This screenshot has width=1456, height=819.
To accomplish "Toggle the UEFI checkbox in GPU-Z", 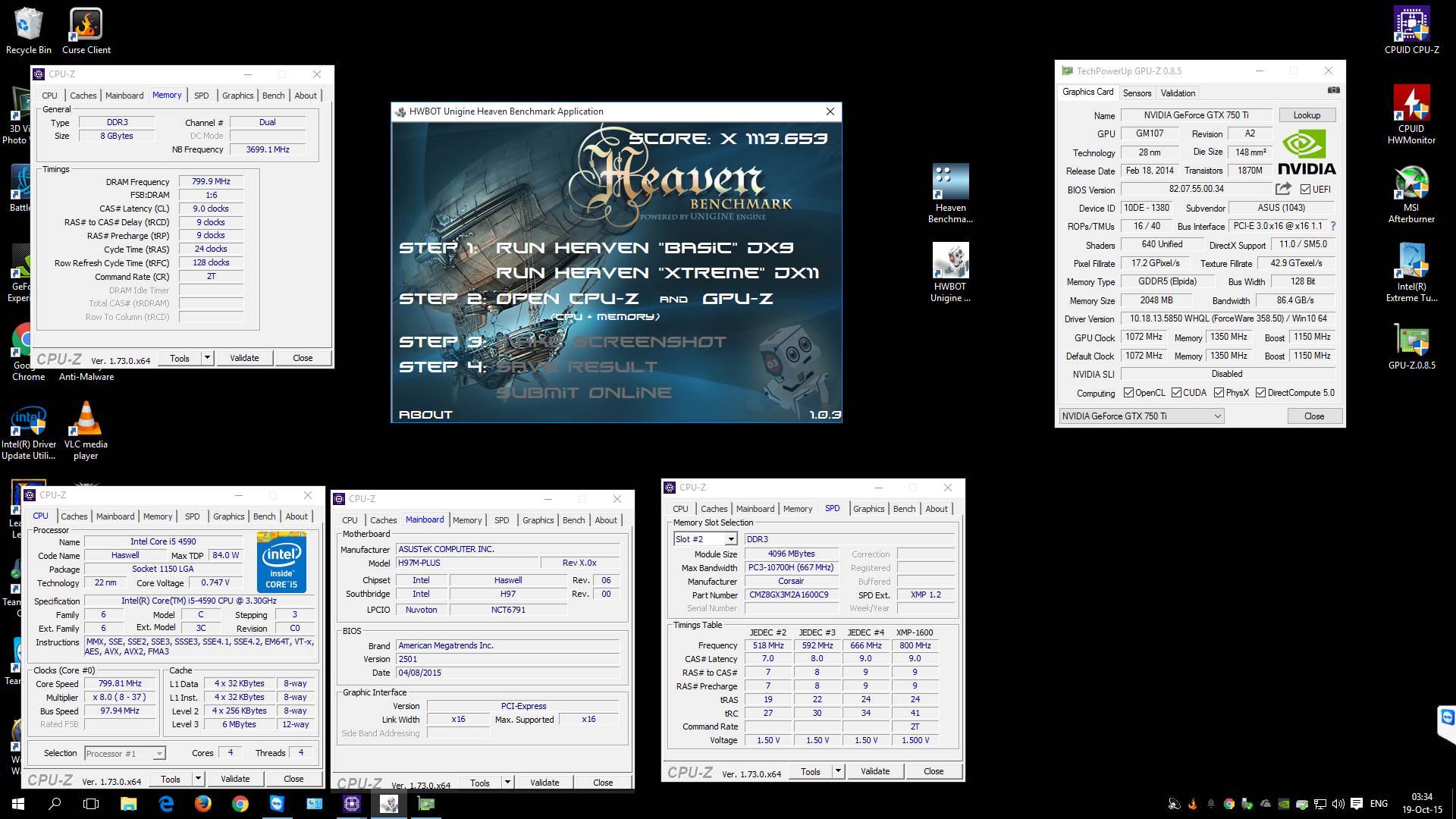I will coord(1305,189).
